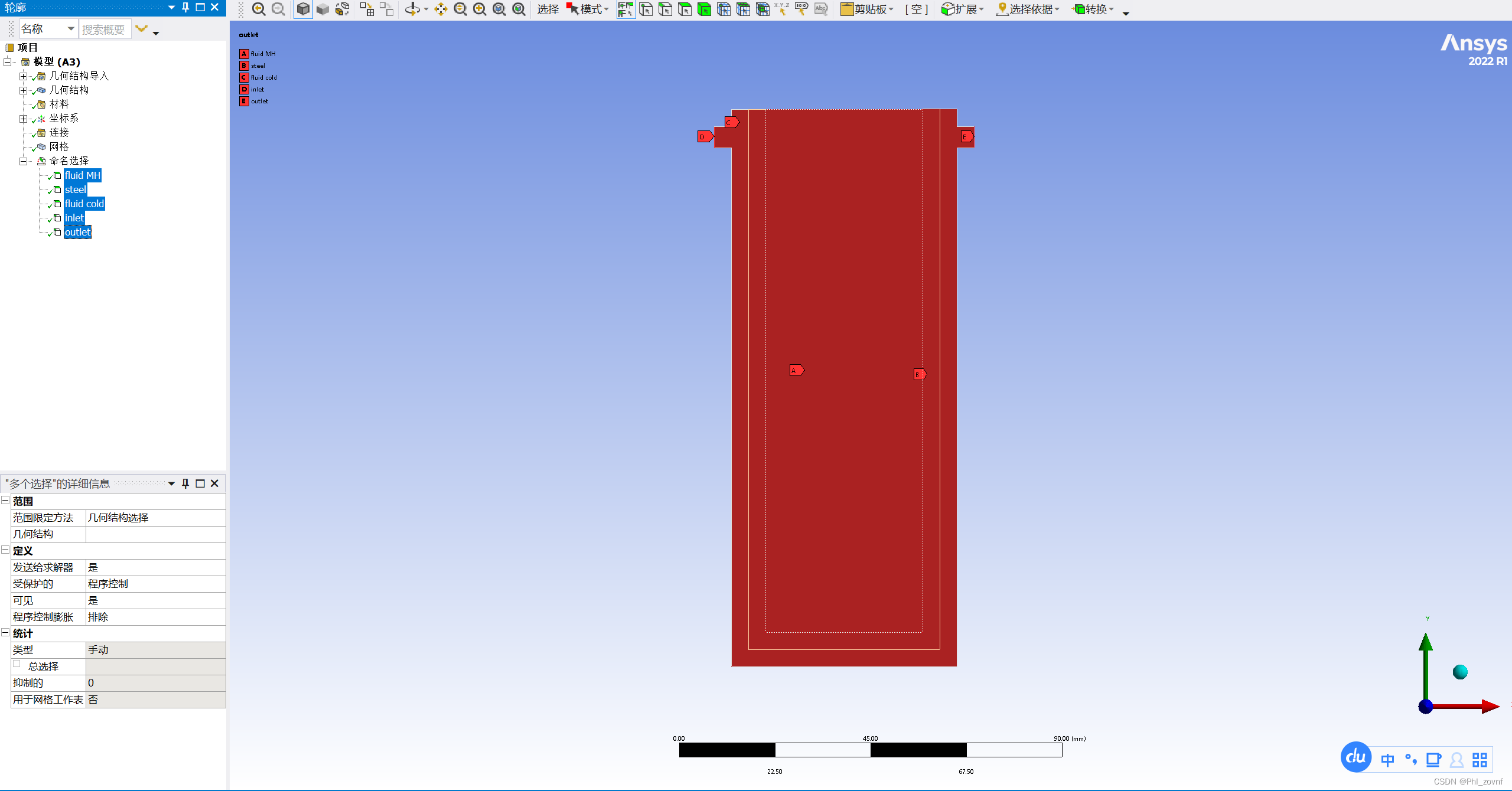Toggle the 总选择 checkbox
This screenshot has width=1512, height=791.
pyautogui.click(x=17, y=664)
